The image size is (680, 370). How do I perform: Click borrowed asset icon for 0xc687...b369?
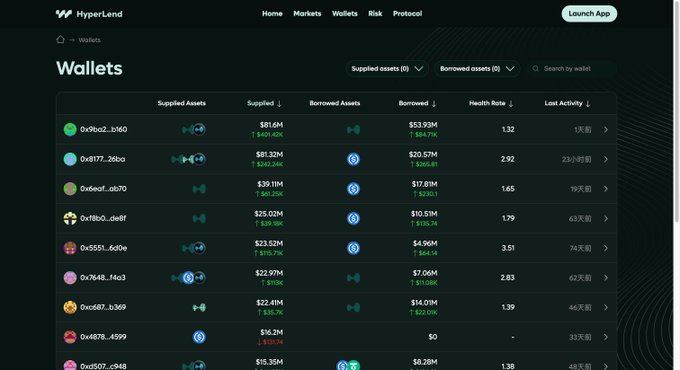coord(353,308)
